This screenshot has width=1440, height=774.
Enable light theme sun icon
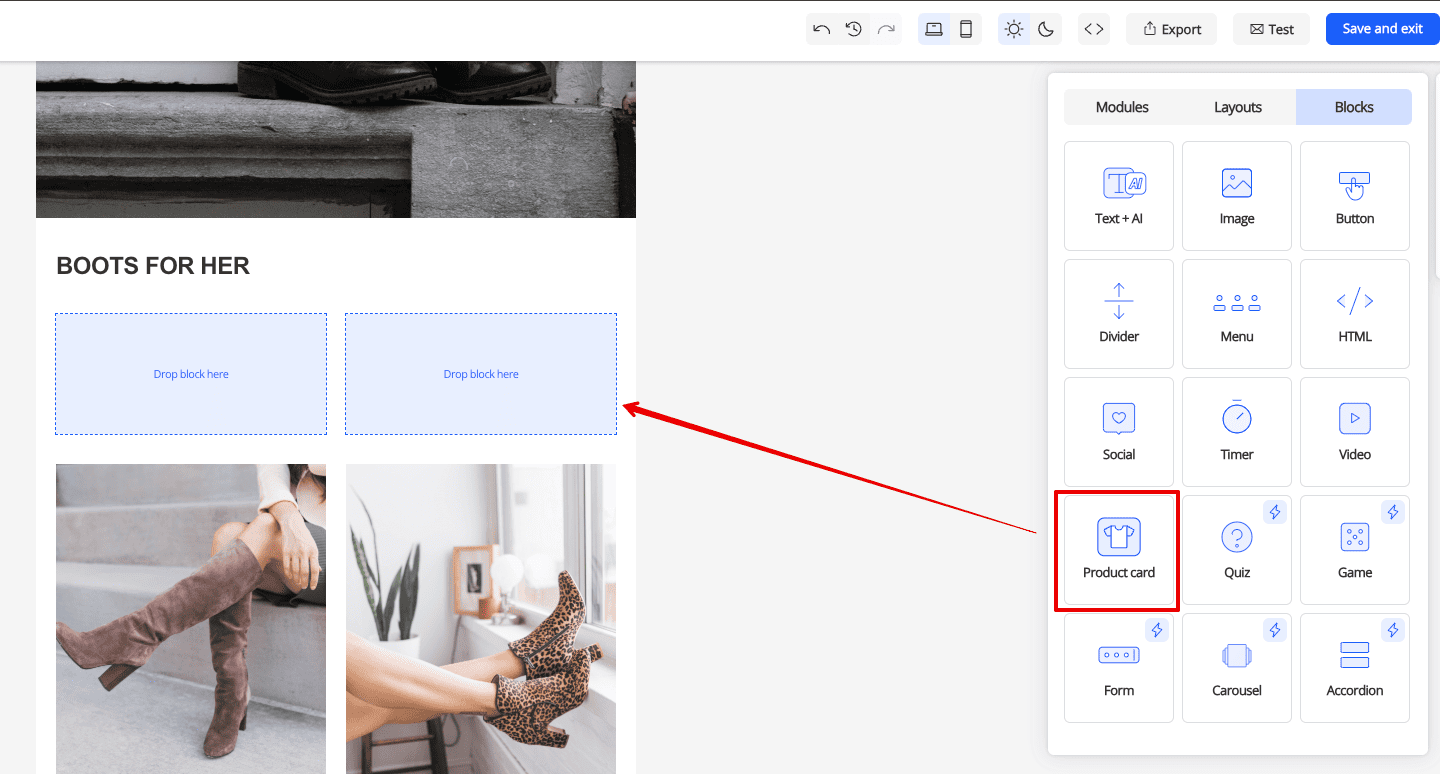(x=1014, y=29)
